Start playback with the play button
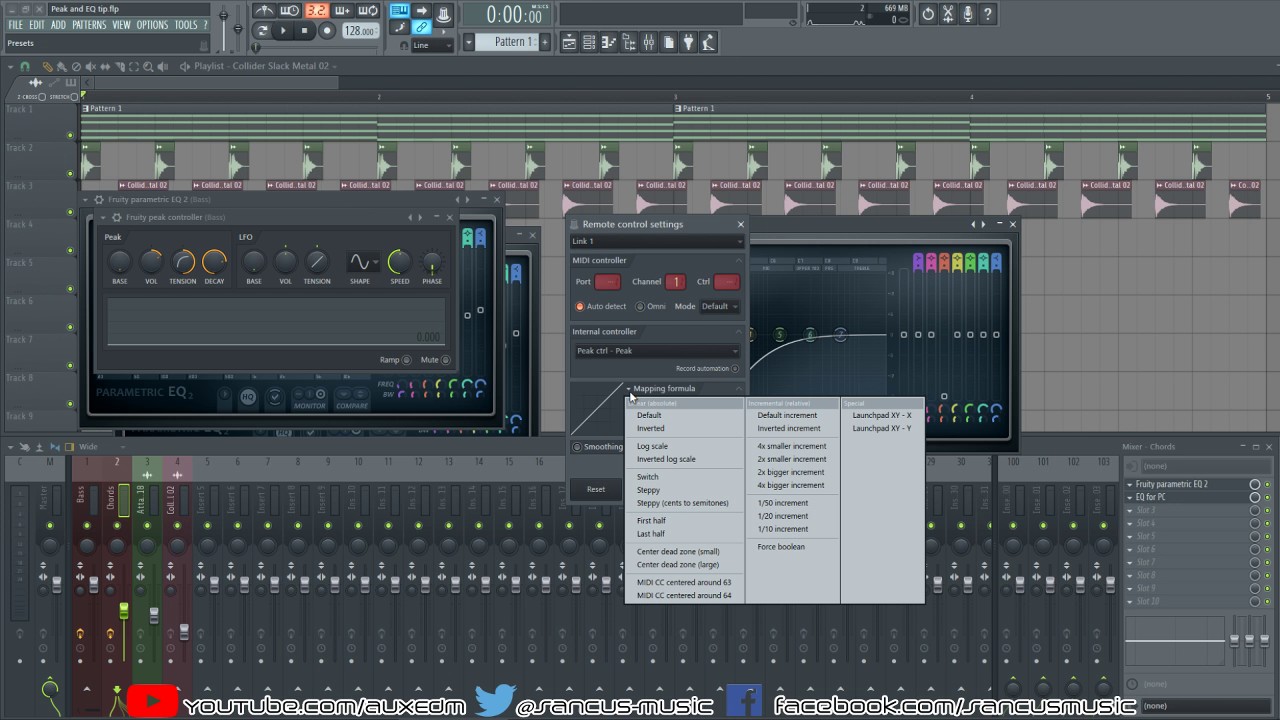This screenshot has width=1280, height=720. pyautogui.click(x=283, y=31)
